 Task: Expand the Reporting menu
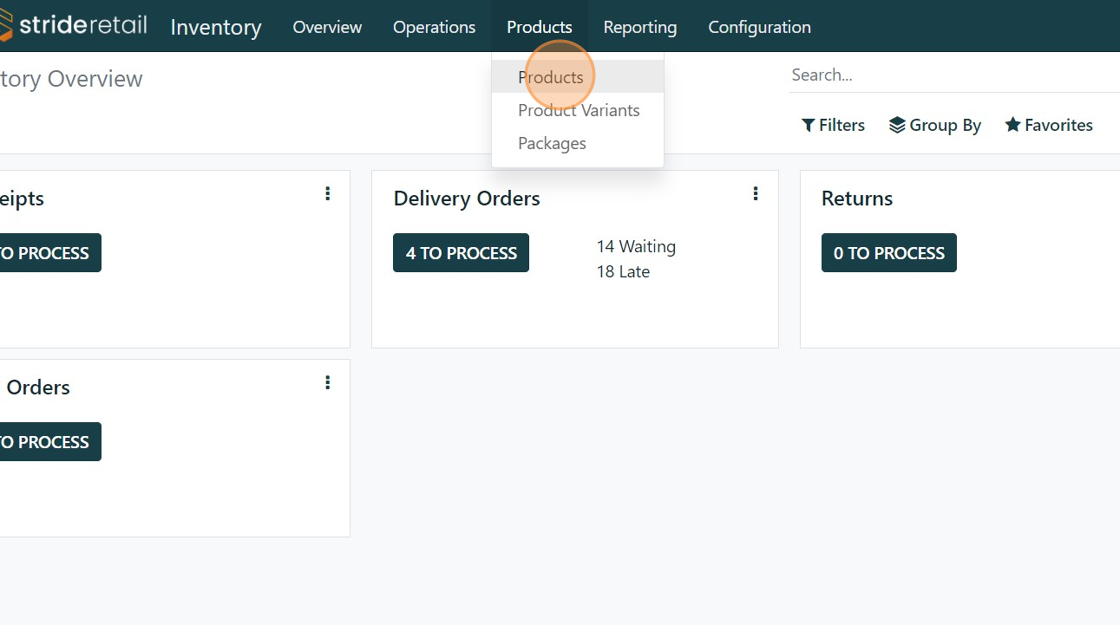tap(640, 27)
